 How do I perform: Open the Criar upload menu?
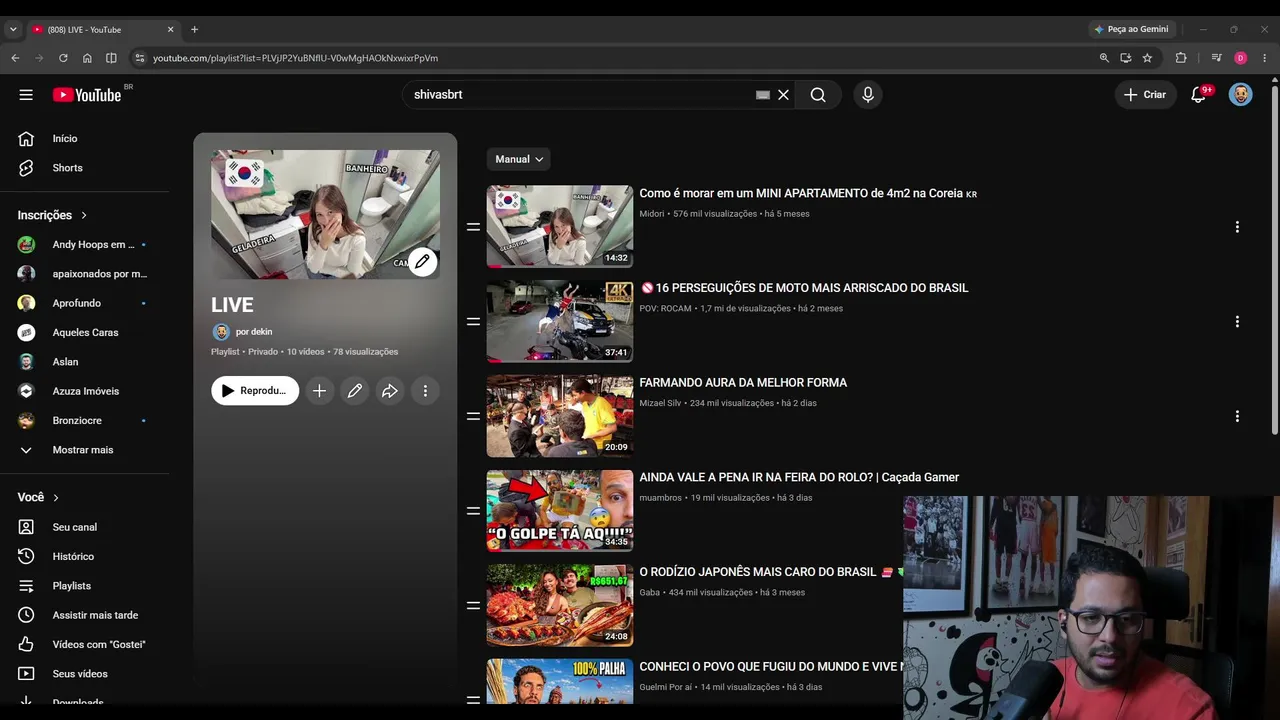tap(1145, 95)
